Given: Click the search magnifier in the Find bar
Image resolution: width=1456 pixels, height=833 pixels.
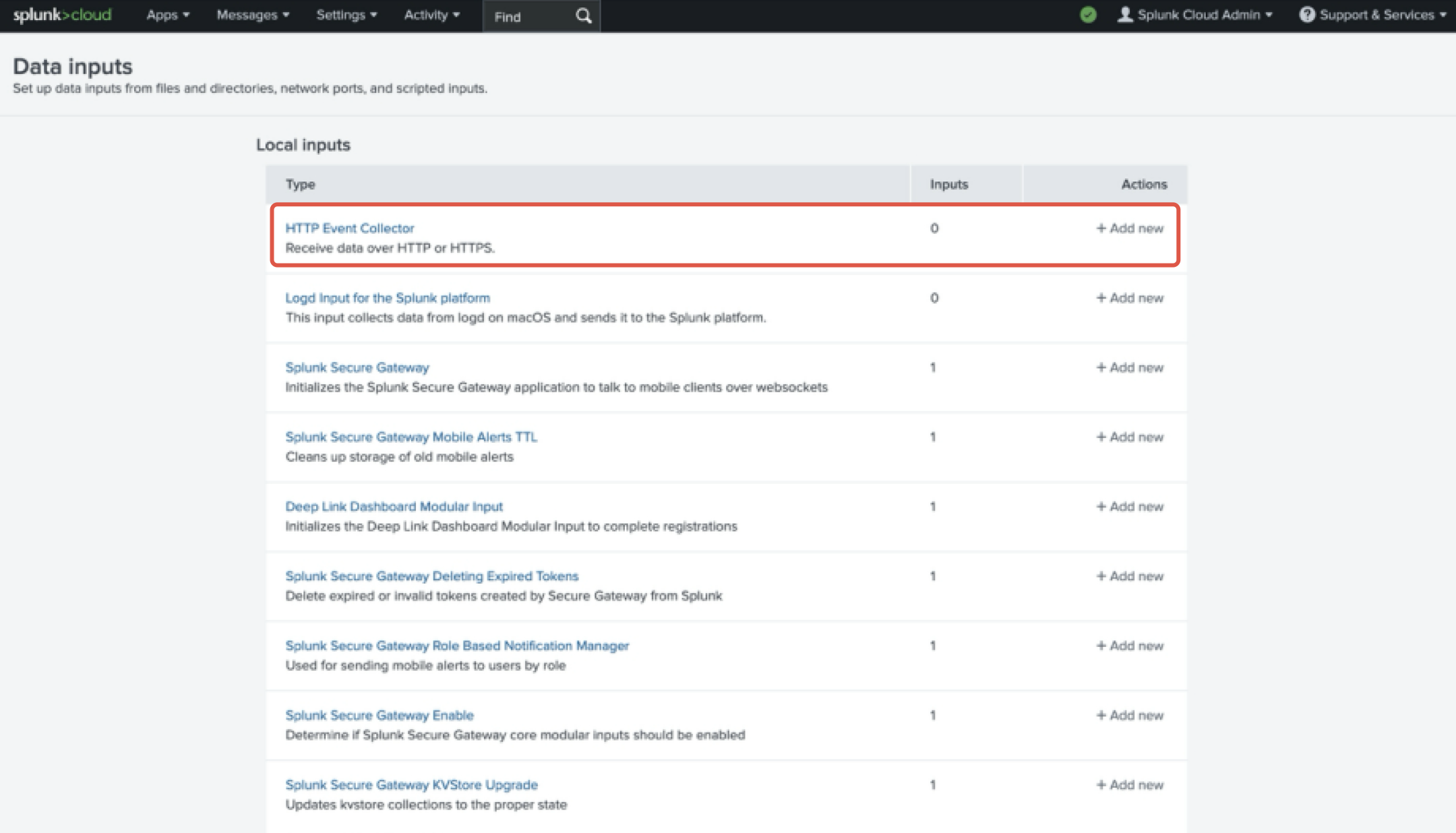Looking at the screenshot, I should click(582, 16).
